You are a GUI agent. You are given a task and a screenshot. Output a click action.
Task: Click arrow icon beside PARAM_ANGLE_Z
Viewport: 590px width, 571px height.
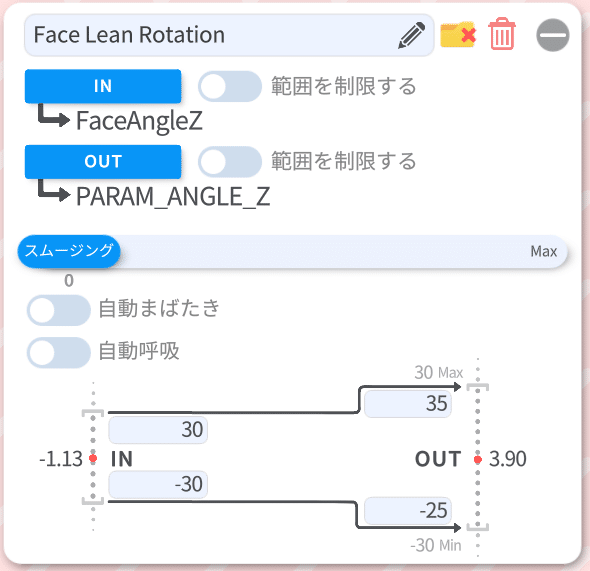[x=54, y=191]
